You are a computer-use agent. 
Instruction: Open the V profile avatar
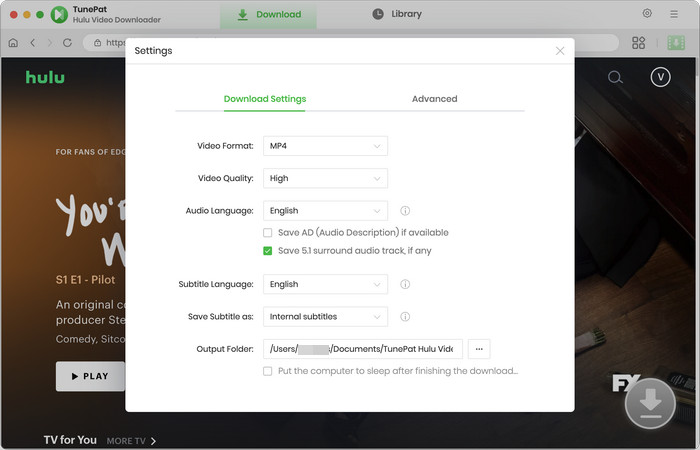point(660,77)
